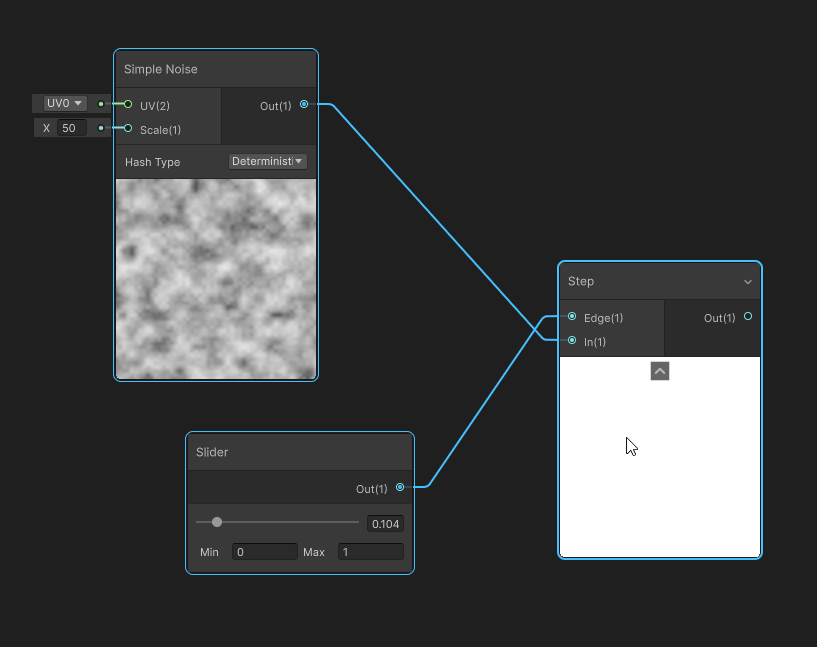817x647 pixels.
Task: Click the Max field of the Slider node
Action: pyautogui.click(x=370, y=552)
